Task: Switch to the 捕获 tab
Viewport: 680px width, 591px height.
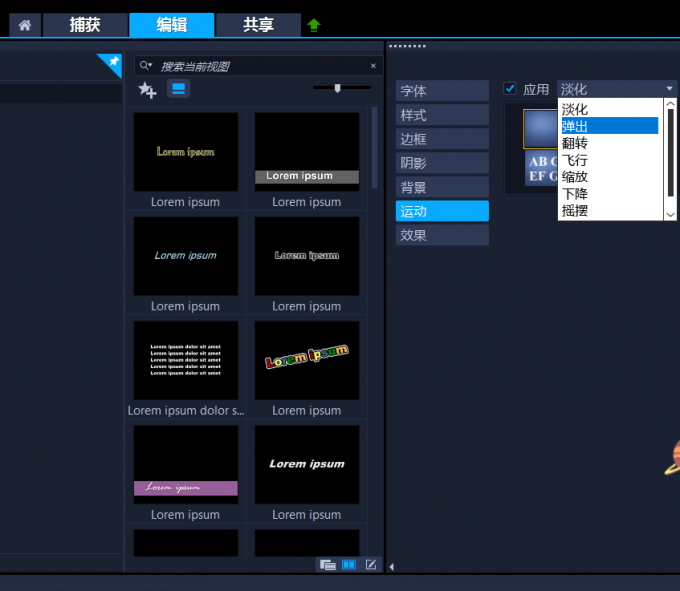Action: click(85, 25)
